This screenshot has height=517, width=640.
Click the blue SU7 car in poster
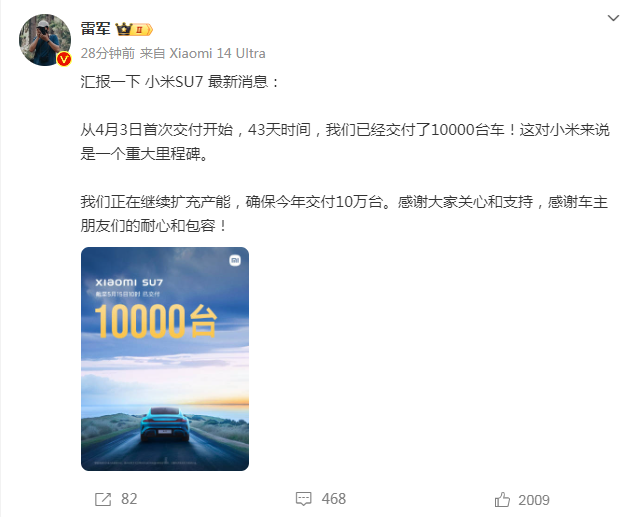click(165, 425)
